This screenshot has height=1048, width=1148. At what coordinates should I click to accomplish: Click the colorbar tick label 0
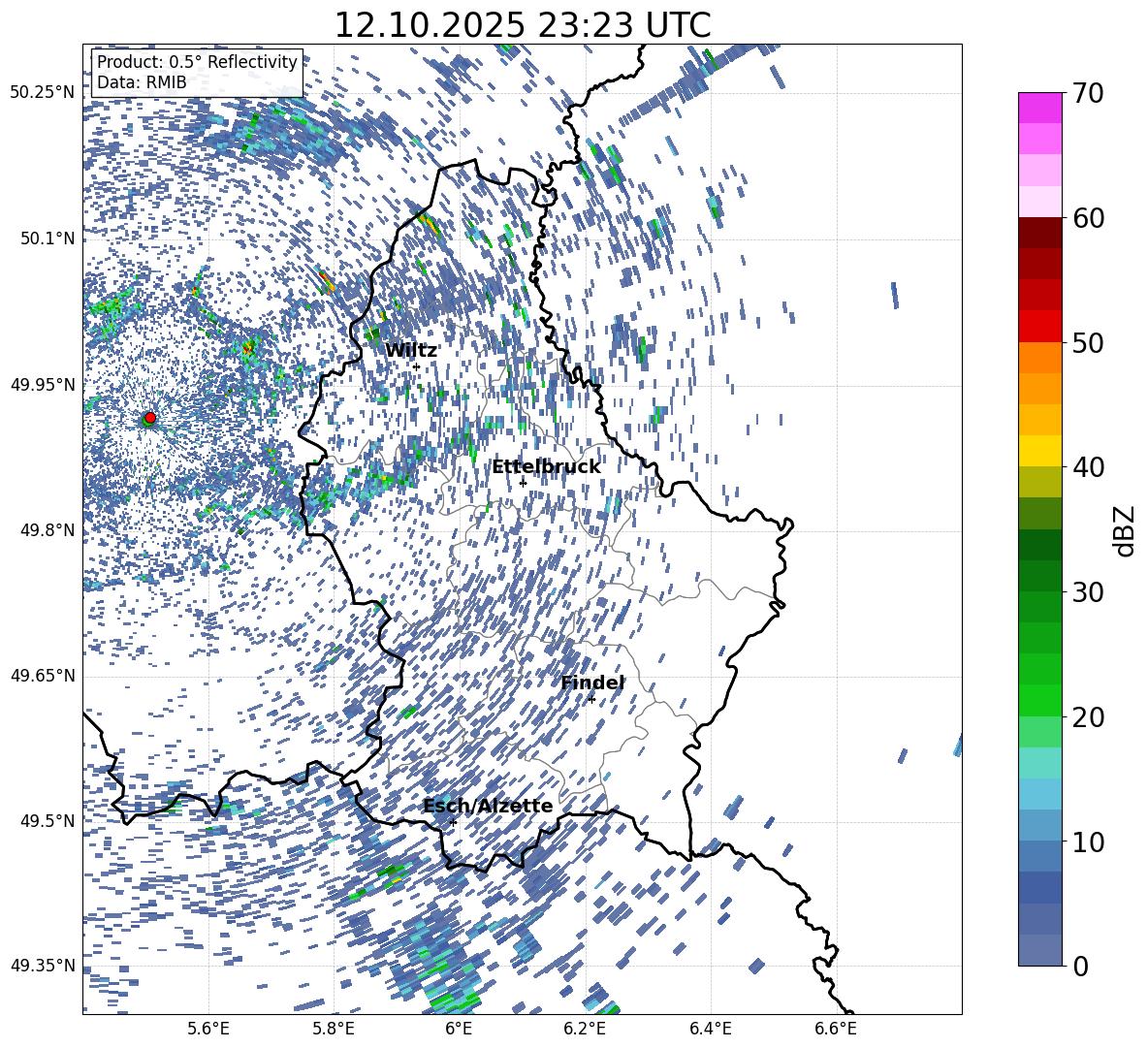1081,966
